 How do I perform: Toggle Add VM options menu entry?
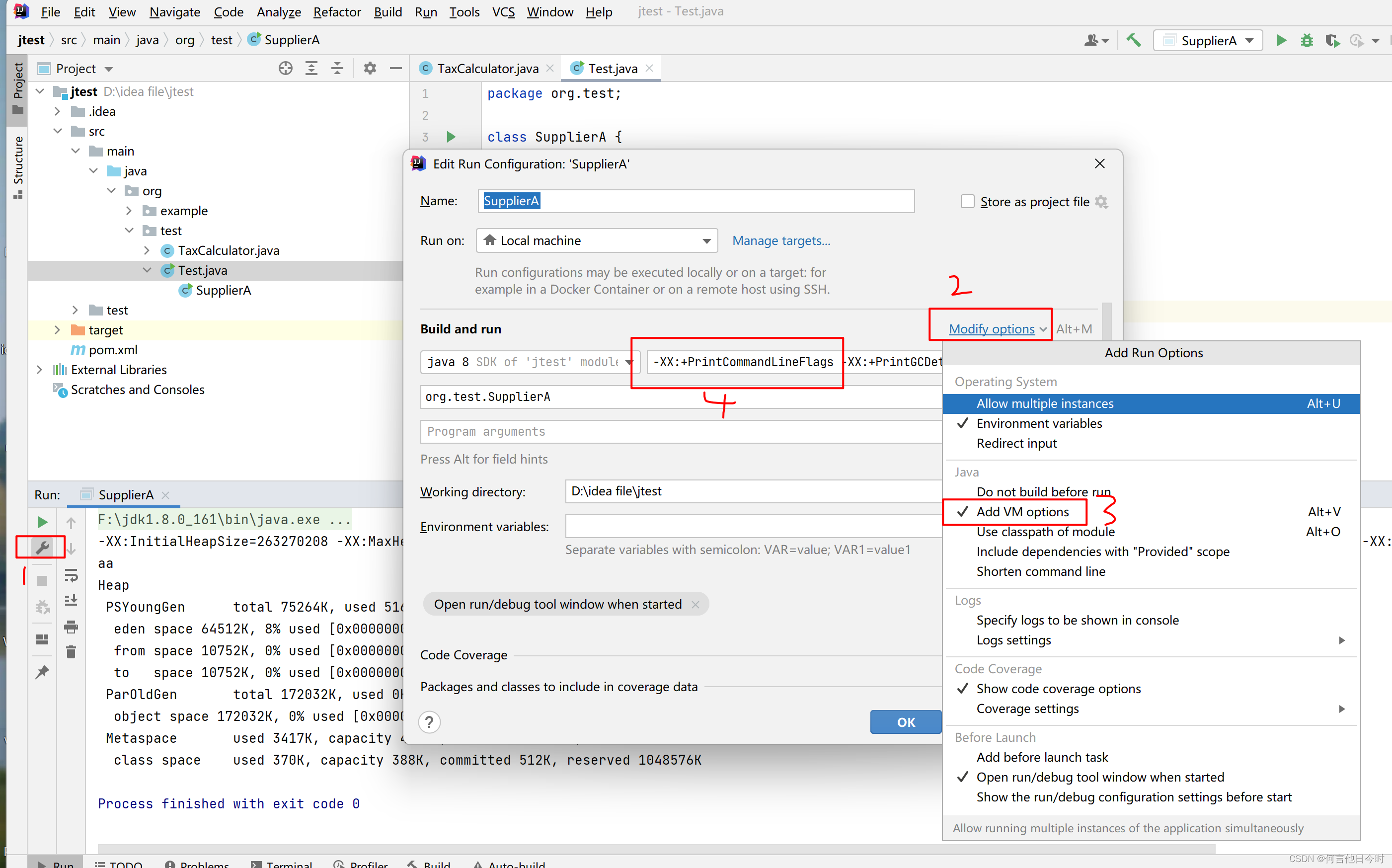pos(1022,511)
